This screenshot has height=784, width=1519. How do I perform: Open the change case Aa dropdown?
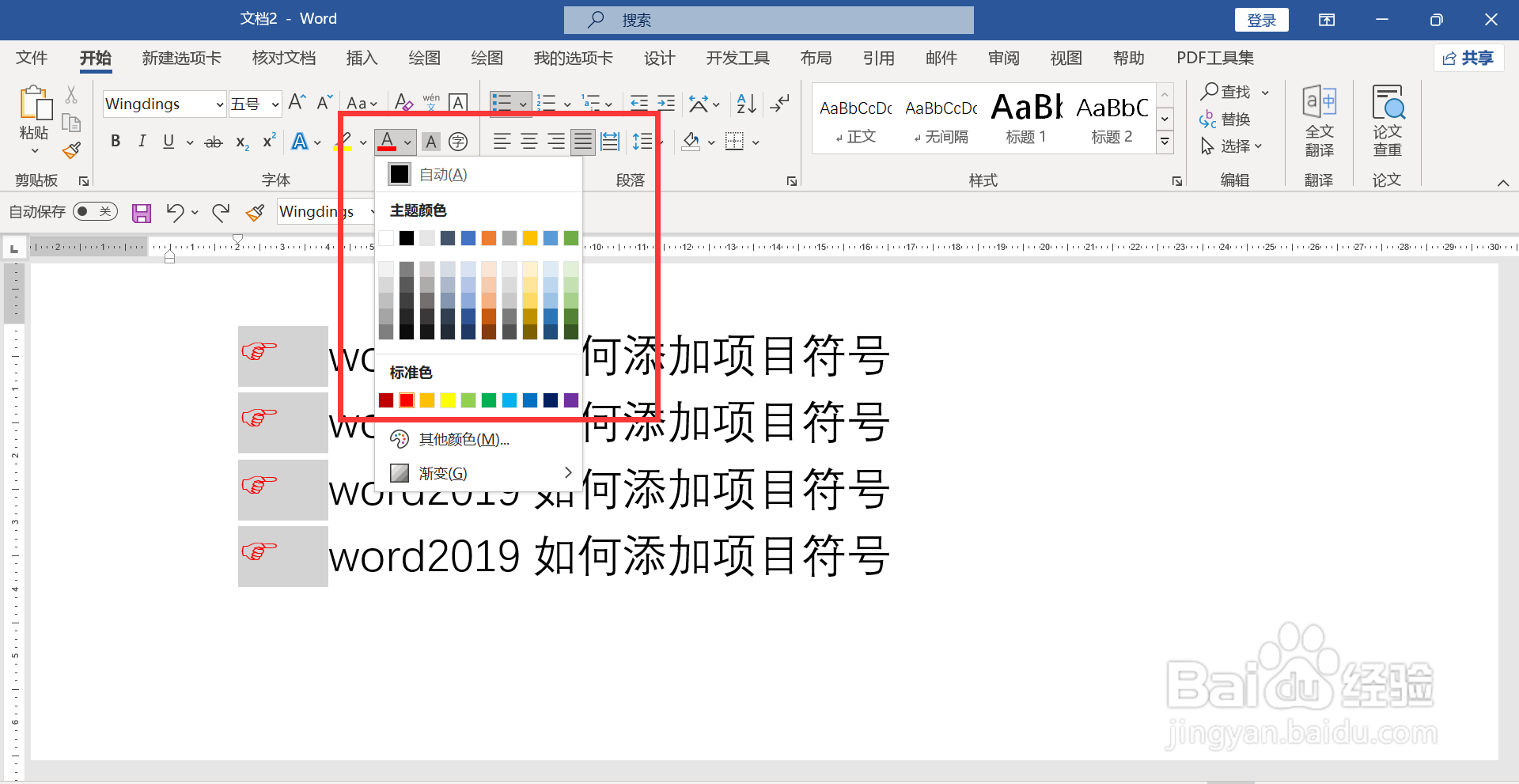(x=362, y=104)
